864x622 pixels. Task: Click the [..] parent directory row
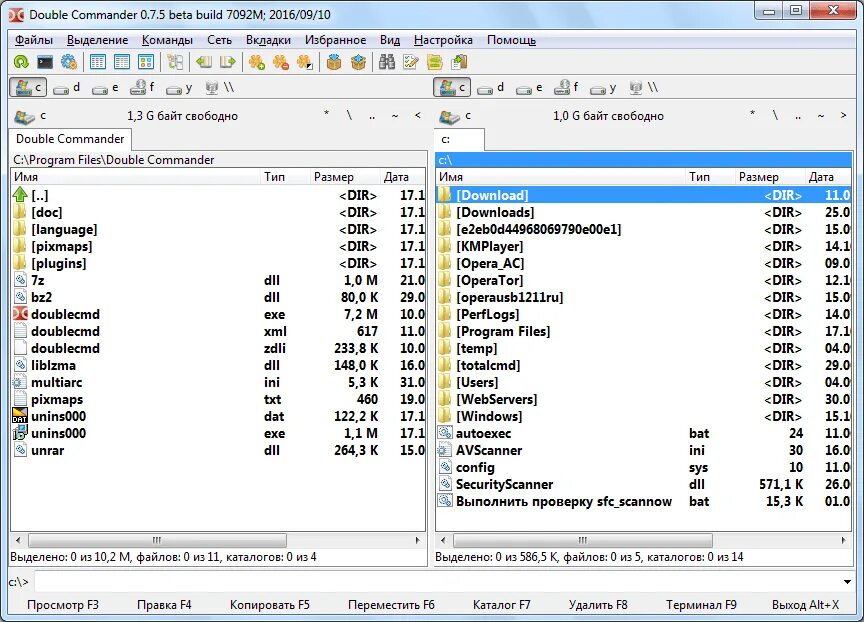[x=218, y=195]
